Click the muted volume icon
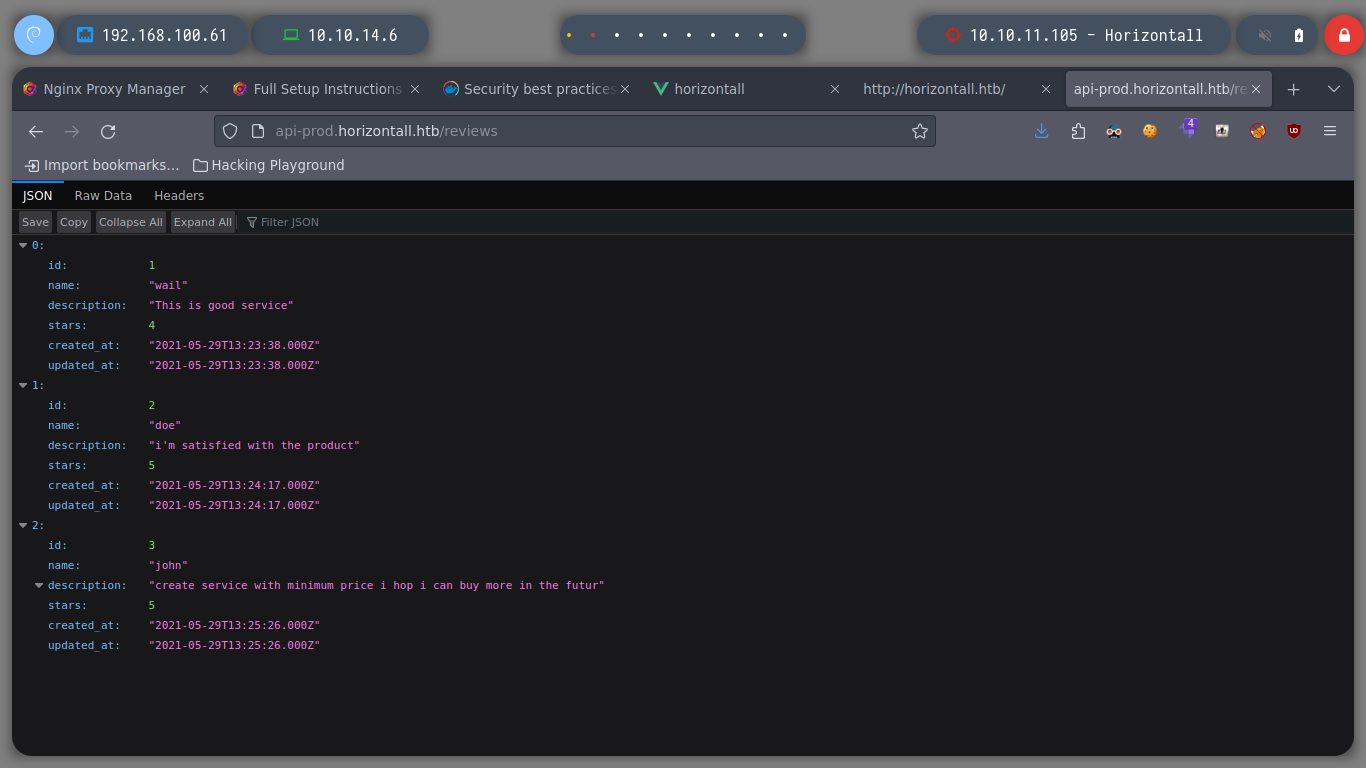This screenshot has height=768, width=1366. 1265,35
